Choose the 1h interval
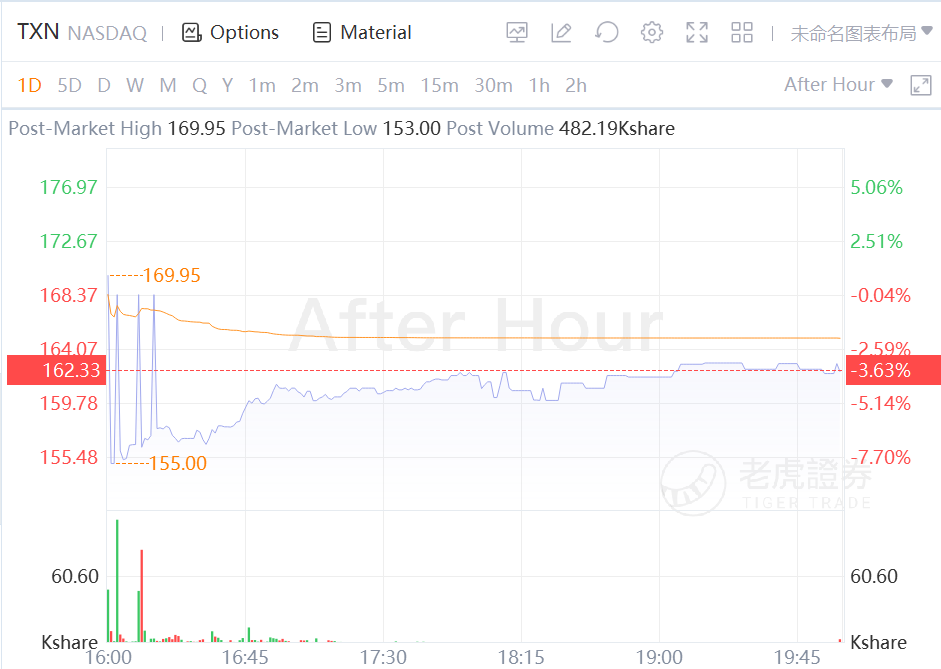 [x=539, y=86]
